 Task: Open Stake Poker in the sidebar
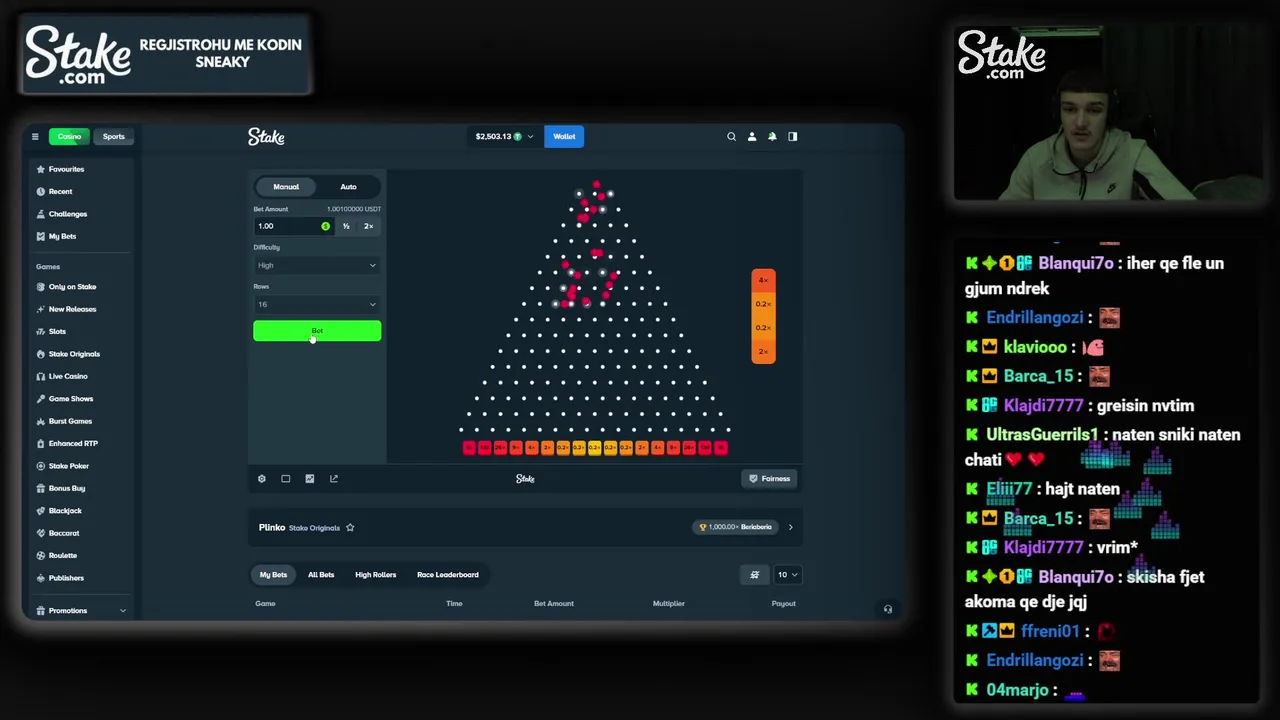point(69,466)
